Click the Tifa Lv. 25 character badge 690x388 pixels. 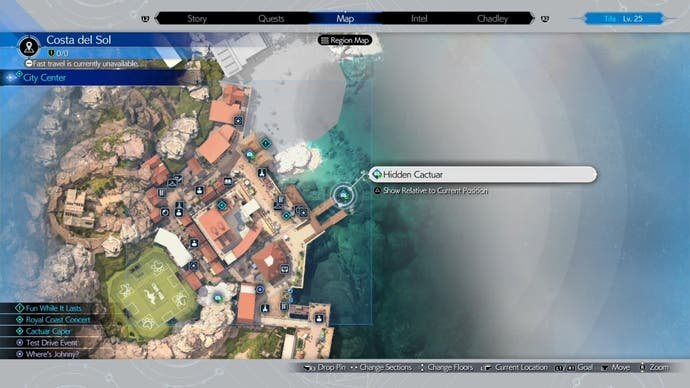point(624,19)
